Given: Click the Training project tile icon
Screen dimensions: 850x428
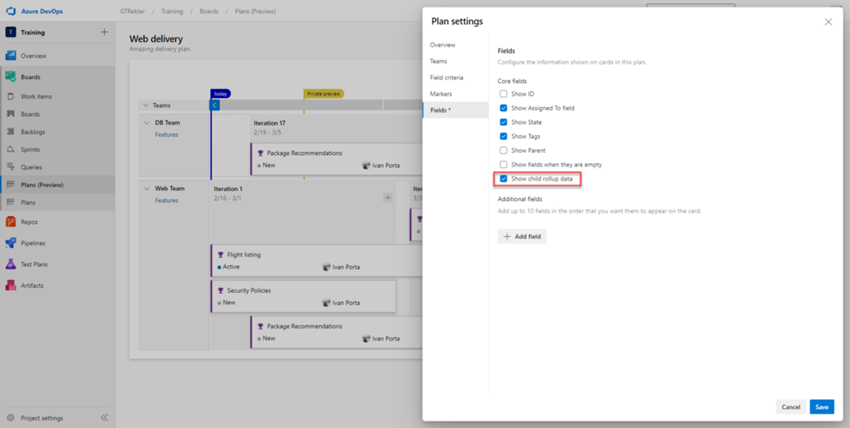Looking at the screenshot, I should (x=10, y=33).
